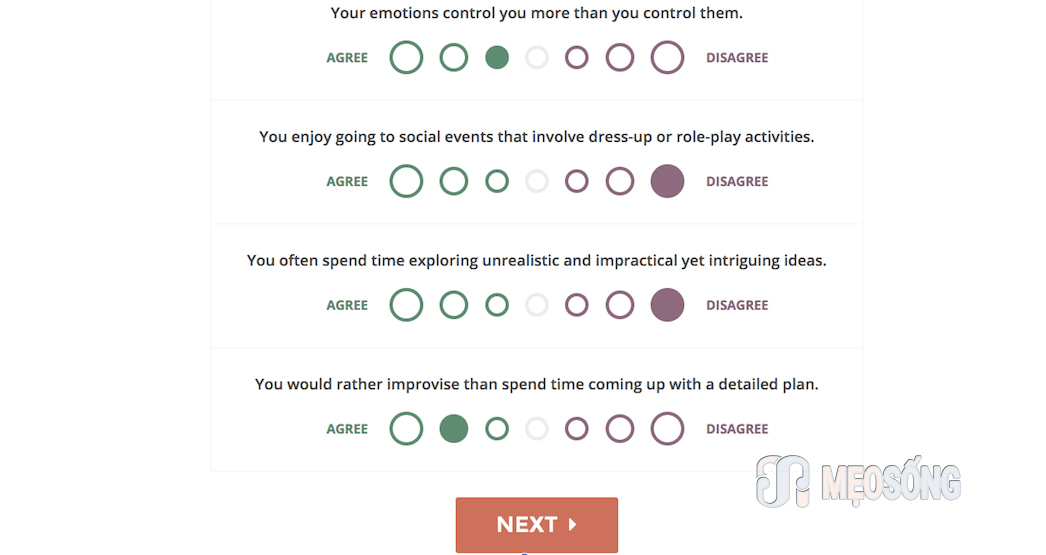Viewport: 1046px width, 555px height.
Task: Select strongest disagree for emotions control question
Action: (x=668, y=57)
